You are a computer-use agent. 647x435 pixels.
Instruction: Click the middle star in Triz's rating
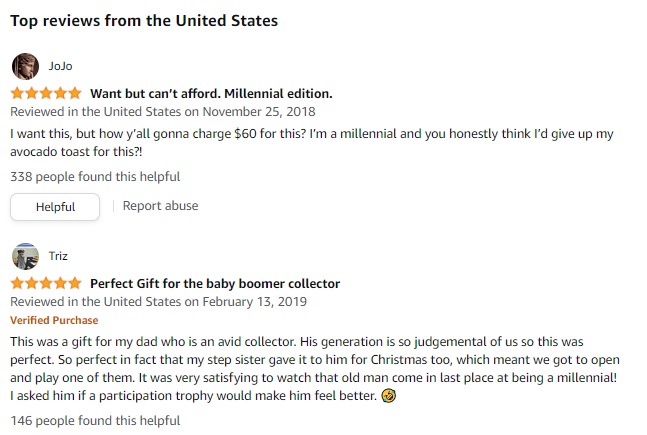[46, 283]
